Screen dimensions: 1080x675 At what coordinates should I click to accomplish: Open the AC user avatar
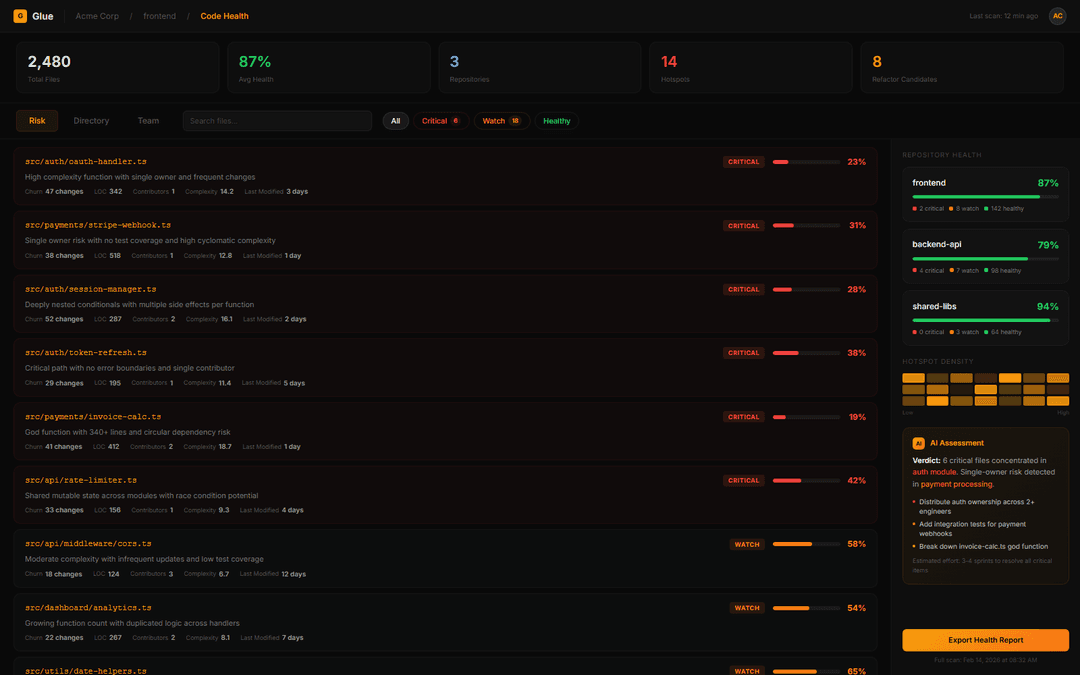coord(1057,16)
